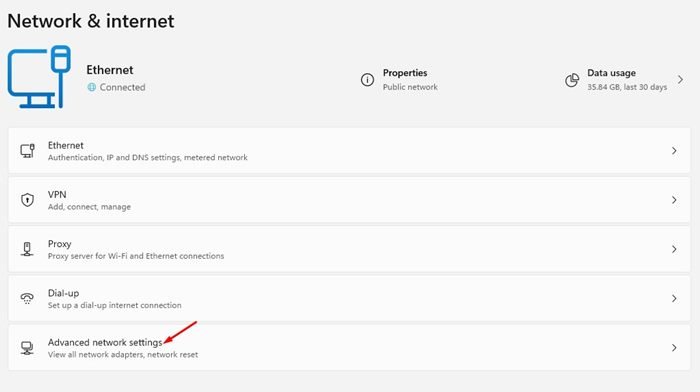Click the globe icon beside Connected
Image resolution: width=700 pixels, height=392 pixels.
point(92,87)
